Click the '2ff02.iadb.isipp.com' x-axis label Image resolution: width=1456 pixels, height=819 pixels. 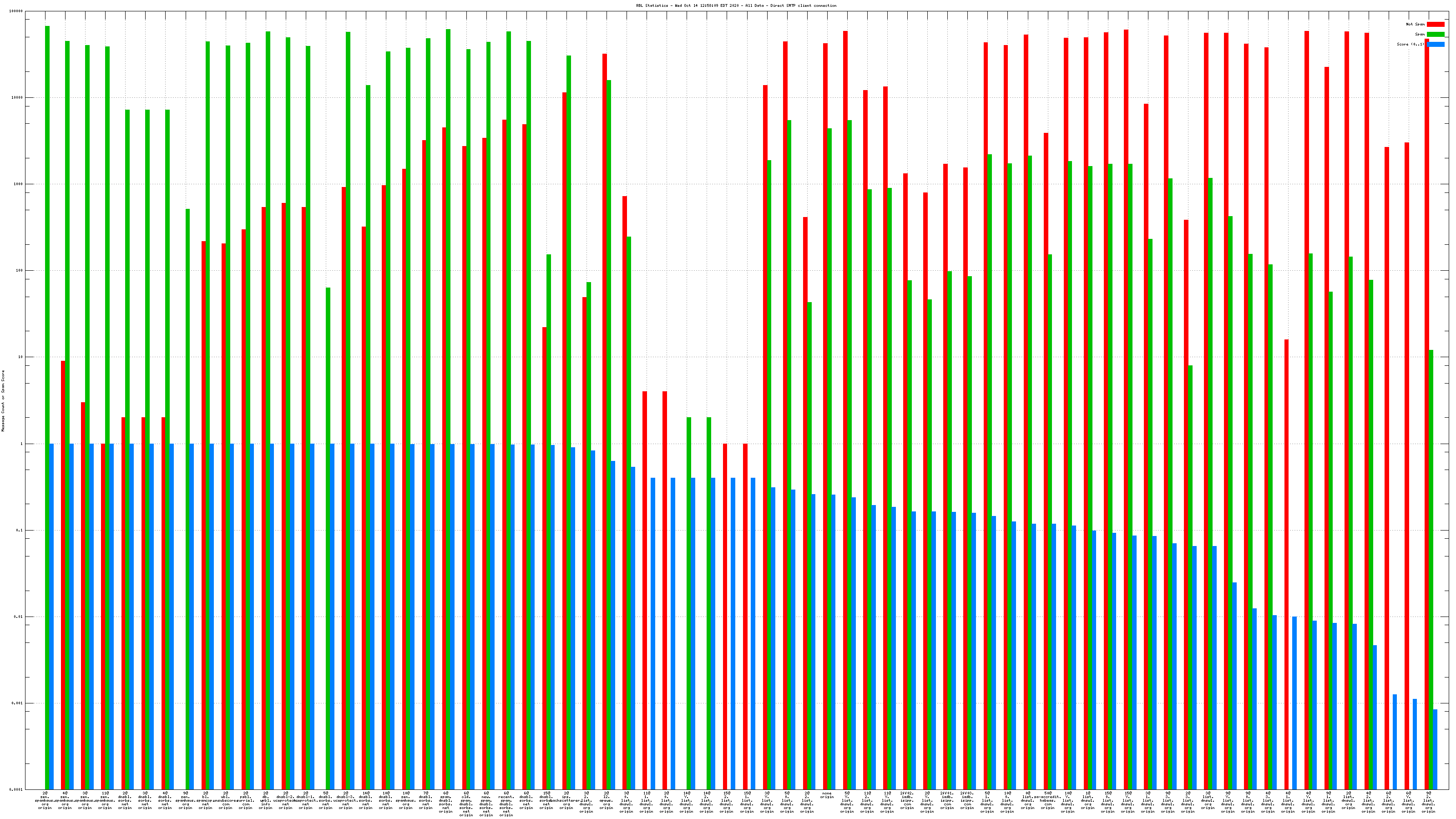click(x=907, y=800)
